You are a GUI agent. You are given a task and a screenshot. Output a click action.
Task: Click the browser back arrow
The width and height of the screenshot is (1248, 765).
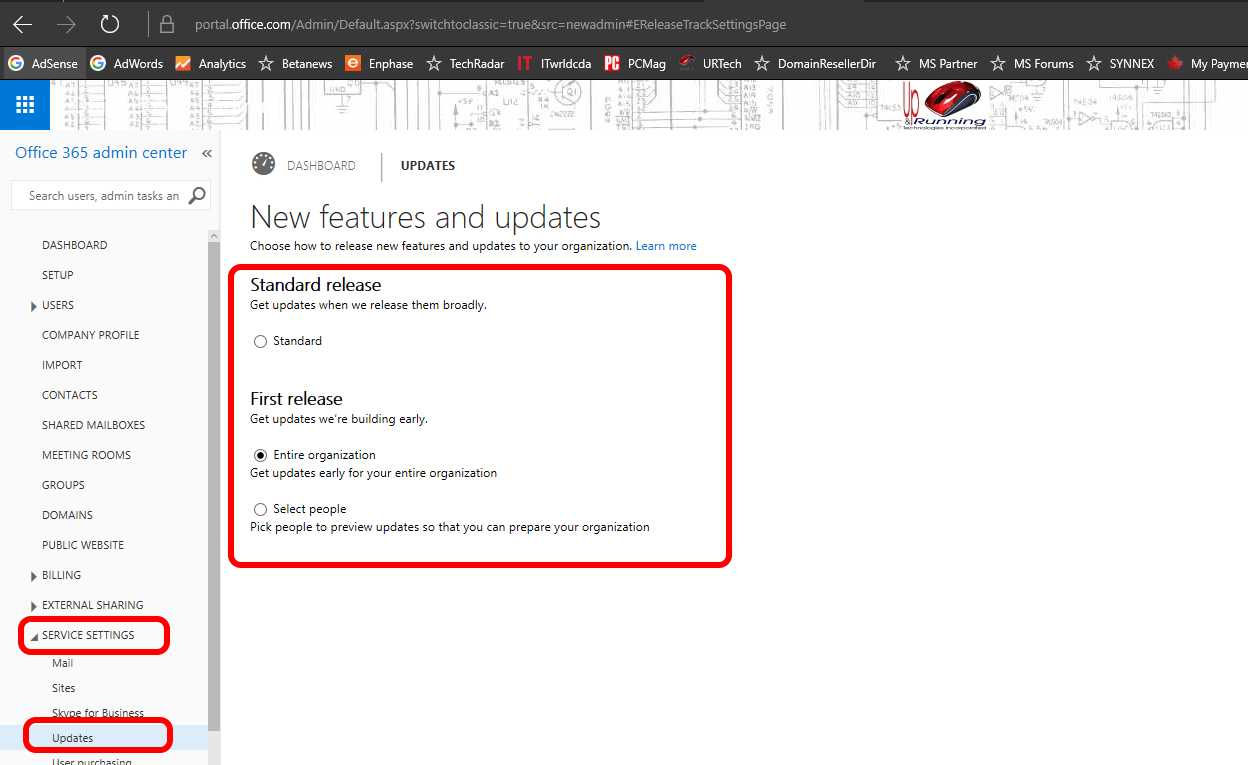tap(22, 24)
